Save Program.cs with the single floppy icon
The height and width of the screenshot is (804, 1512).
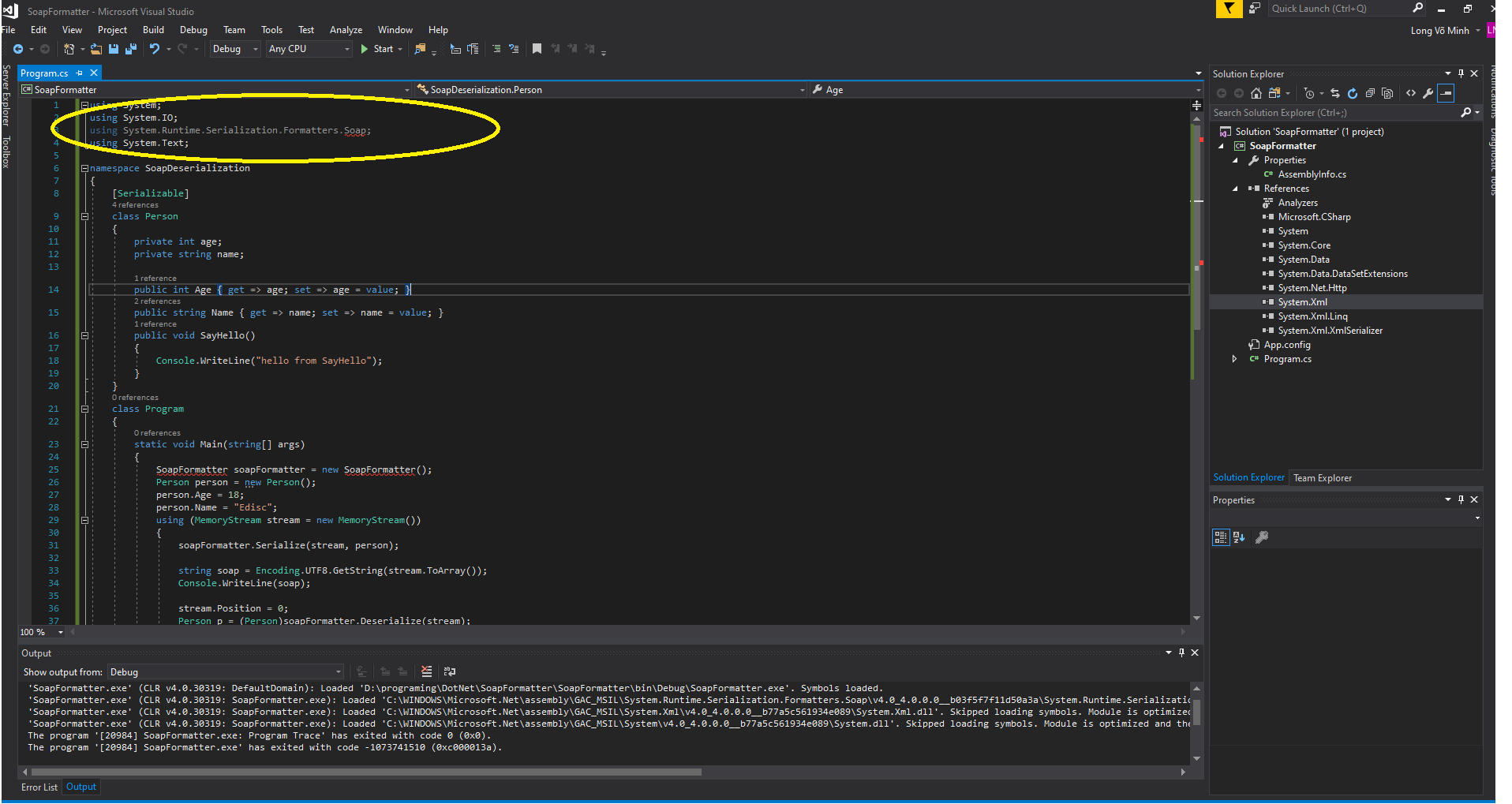[114, 49]
